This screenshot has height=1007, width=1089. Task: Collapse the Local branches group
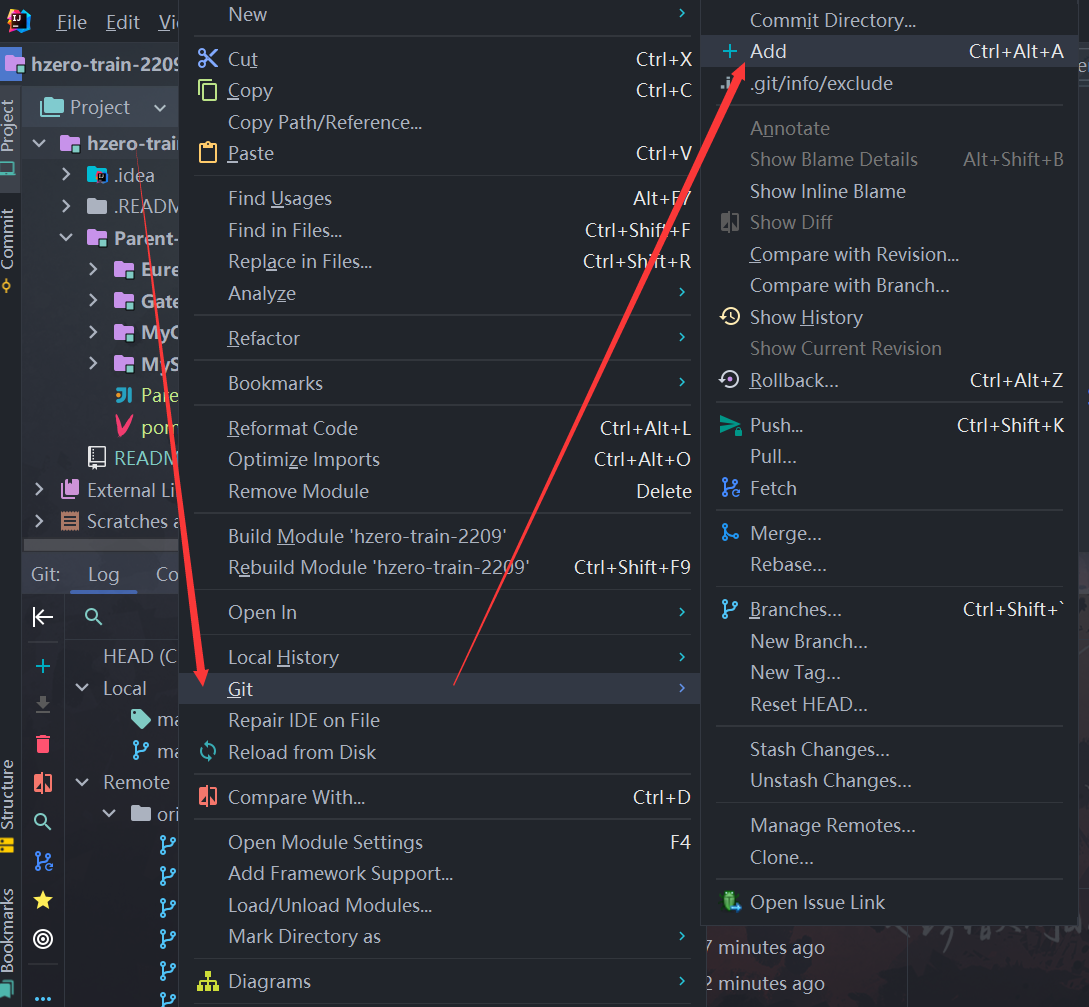82,688
